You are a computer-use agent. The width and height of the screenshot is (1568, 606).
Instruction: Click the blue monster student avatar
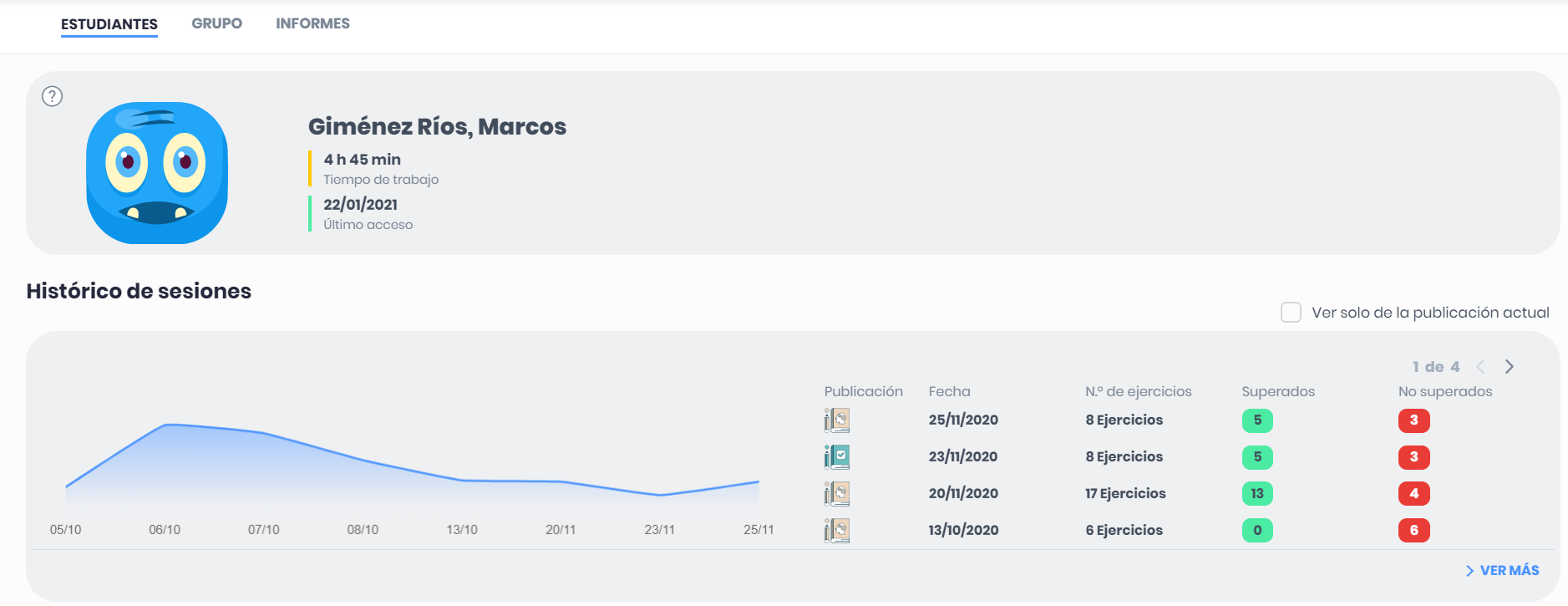(x=157, y=173)
